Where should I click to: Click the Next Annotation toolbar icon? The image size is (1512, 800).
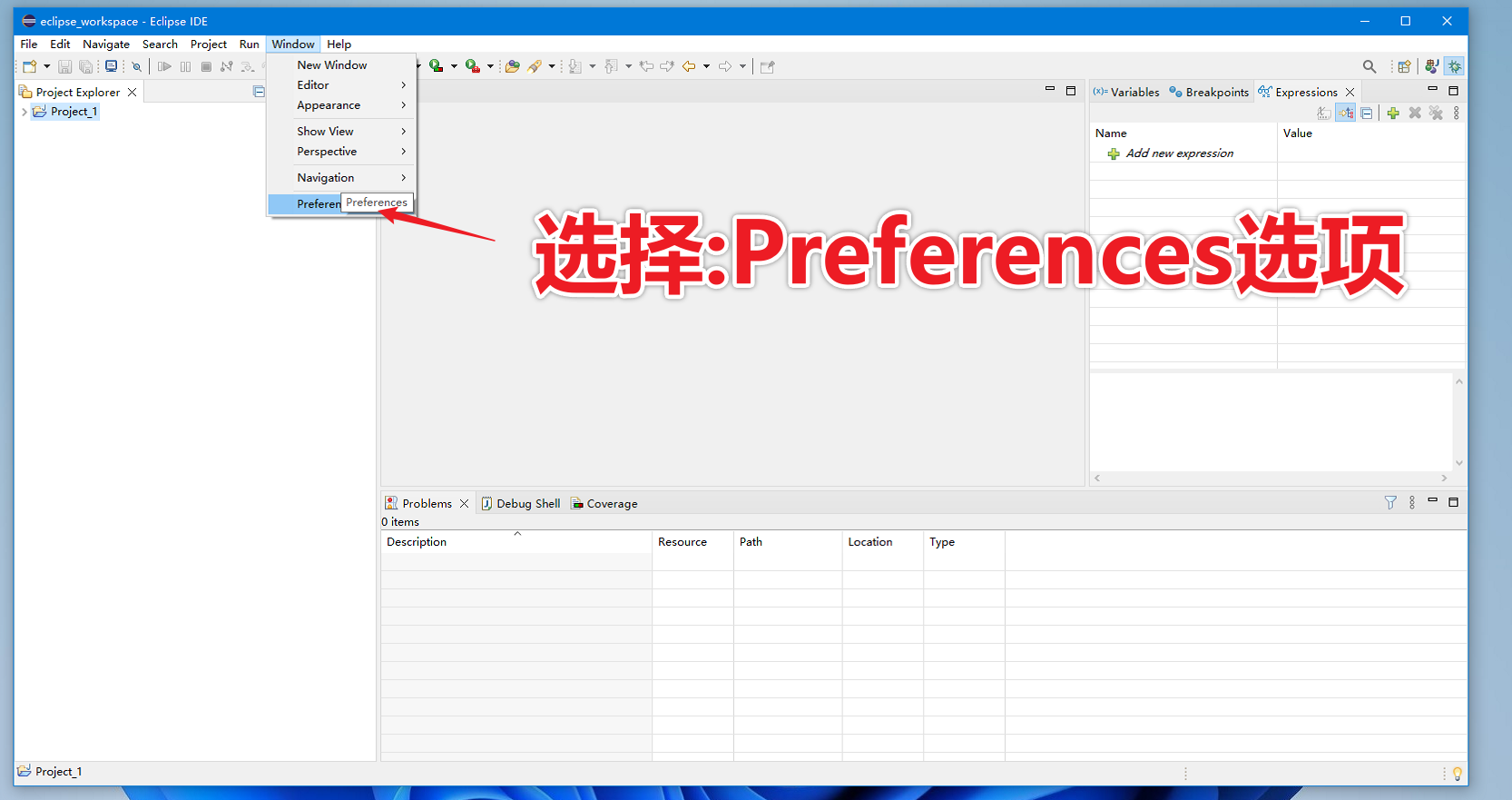[574, 66]
